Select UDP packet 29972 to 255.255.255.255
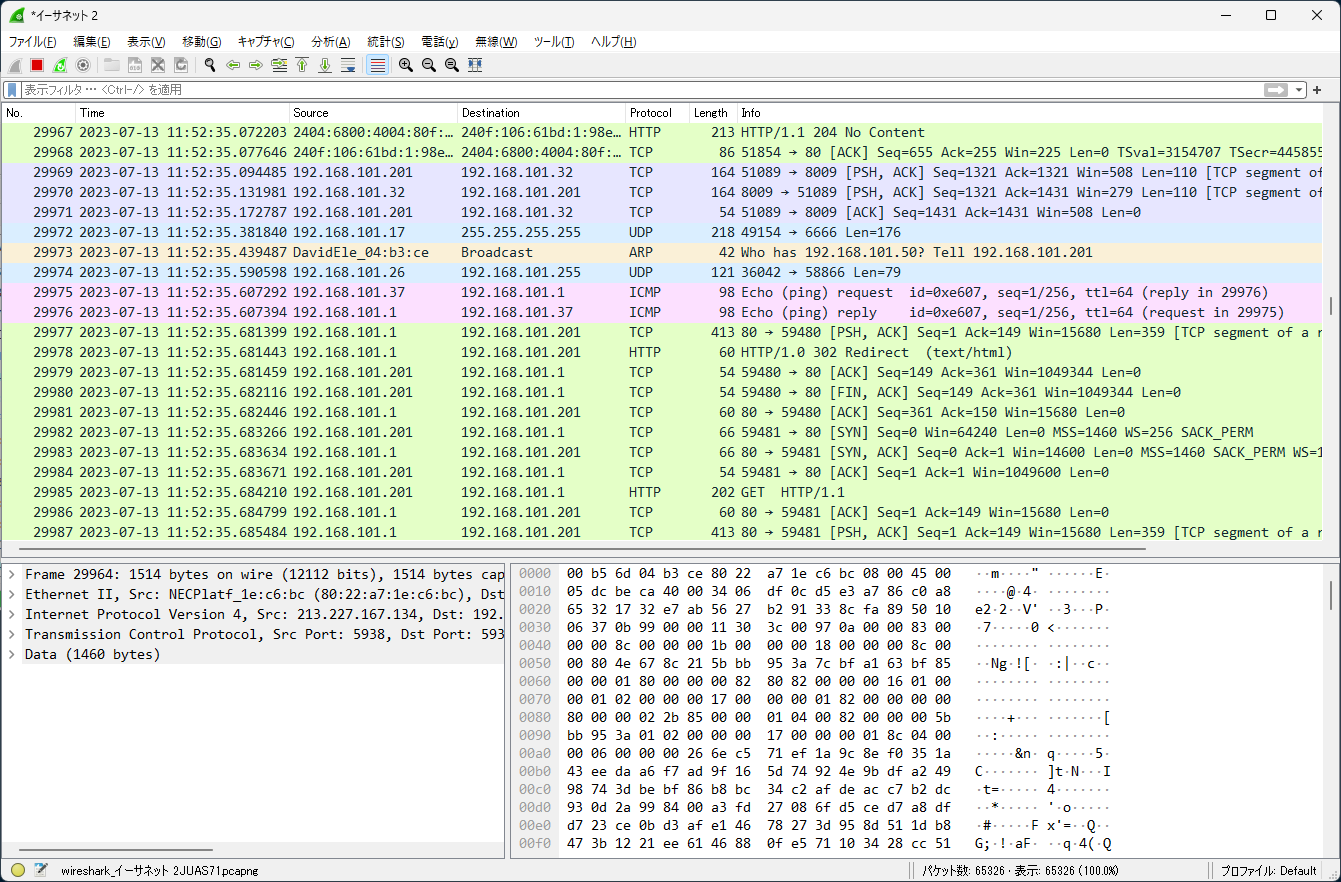Viewport: 1341px width, 882px height. point(663,232)
